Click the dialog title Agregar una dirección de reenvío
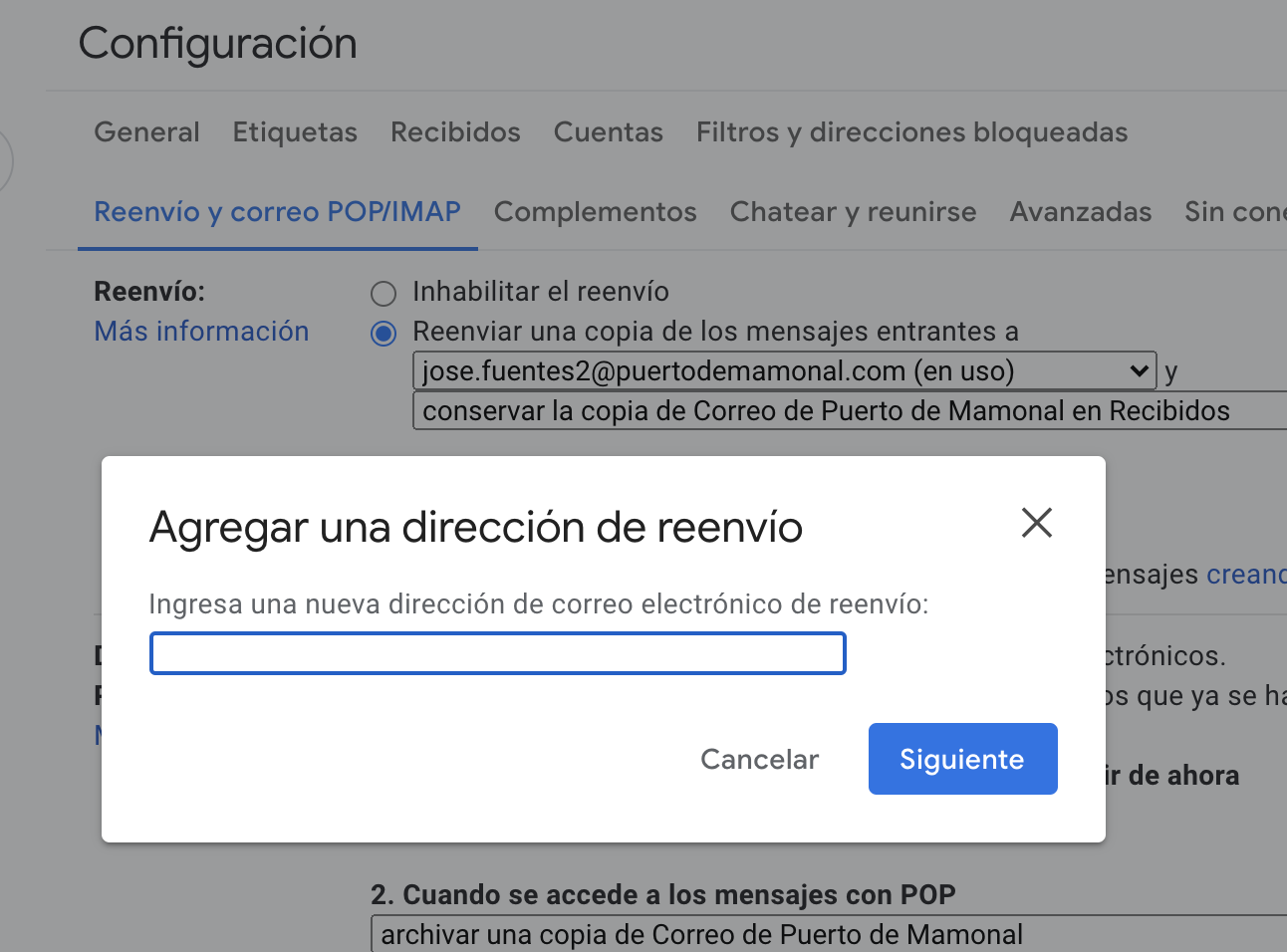Screen dimensions: 1287x952 click(475, 527)
